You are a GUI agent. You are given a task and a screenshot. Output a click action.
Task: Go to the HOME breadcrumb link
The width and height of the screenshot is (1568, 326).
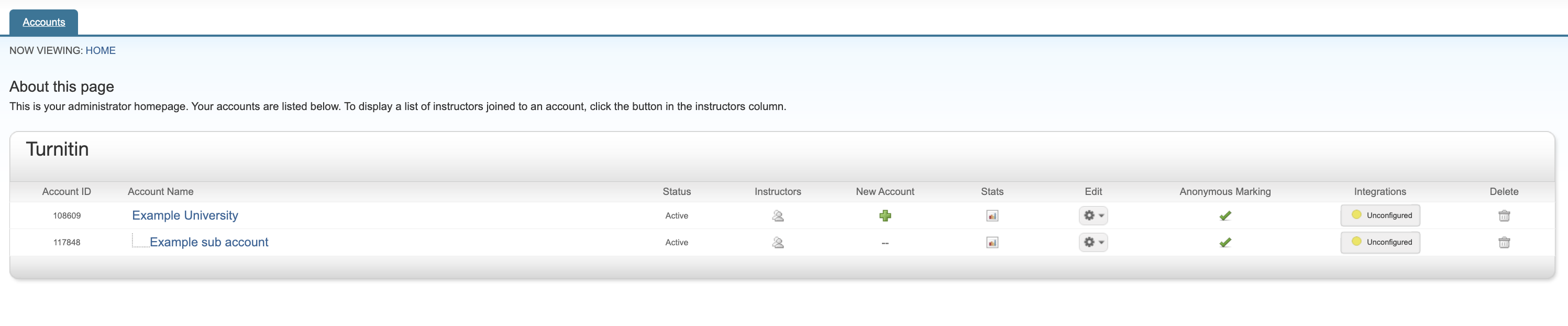coord(101,50)
